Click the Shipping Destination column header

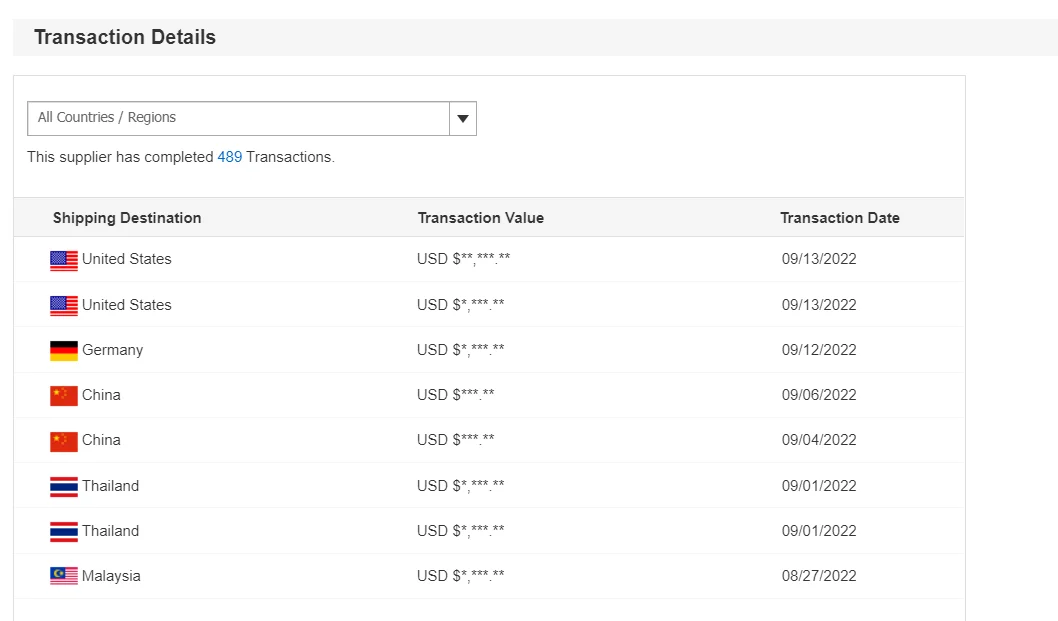127,218
